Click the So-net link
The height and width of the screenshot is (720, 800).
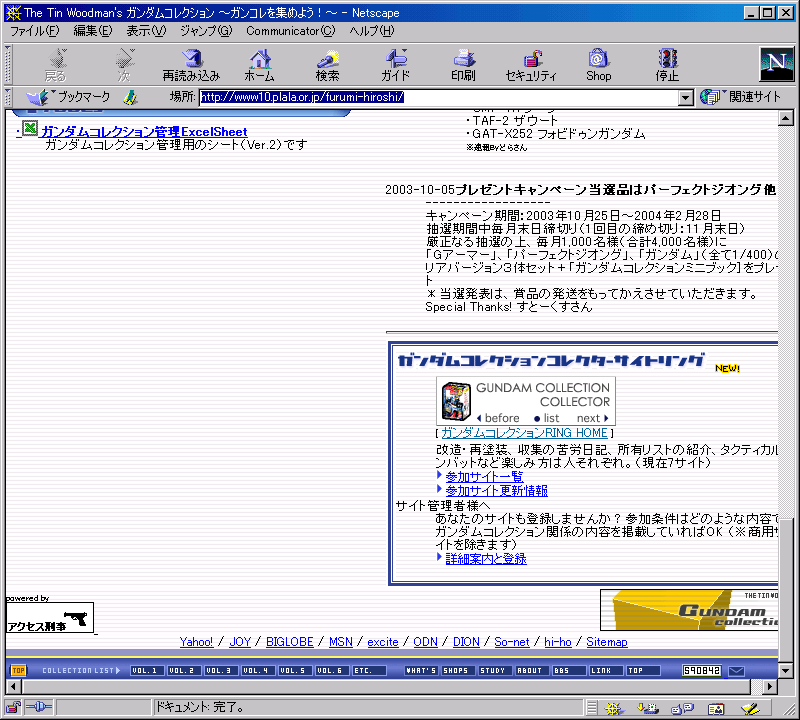click(512, 642)
